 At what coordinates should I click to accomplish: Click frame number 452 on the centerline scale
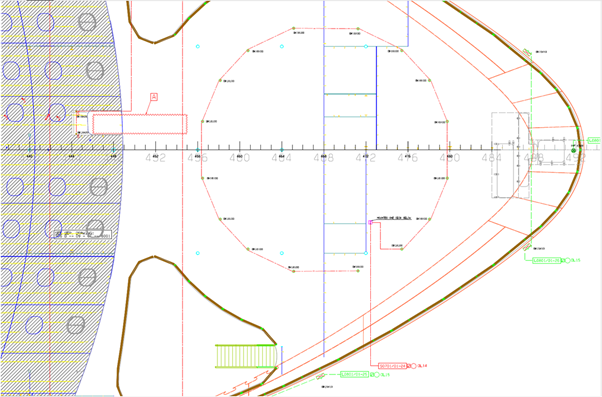(x=155, y=158)
